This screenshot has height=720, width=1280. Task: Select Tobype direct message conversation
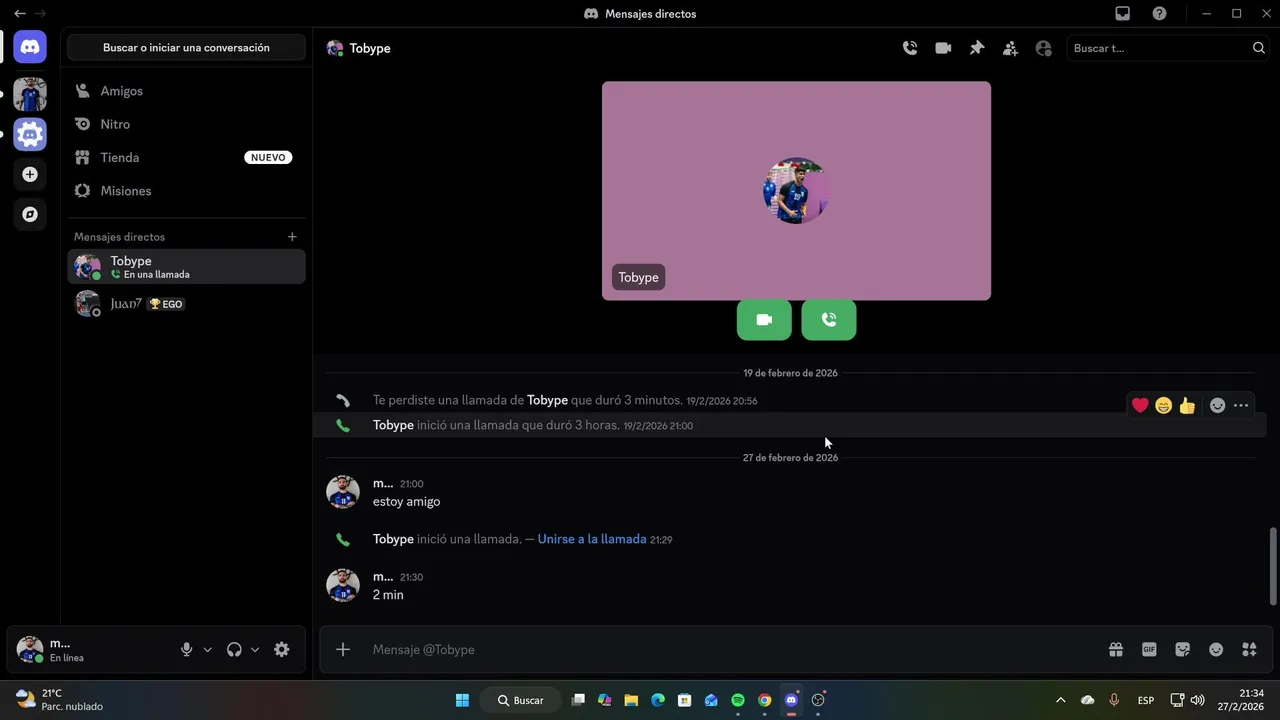pos(186,267)
